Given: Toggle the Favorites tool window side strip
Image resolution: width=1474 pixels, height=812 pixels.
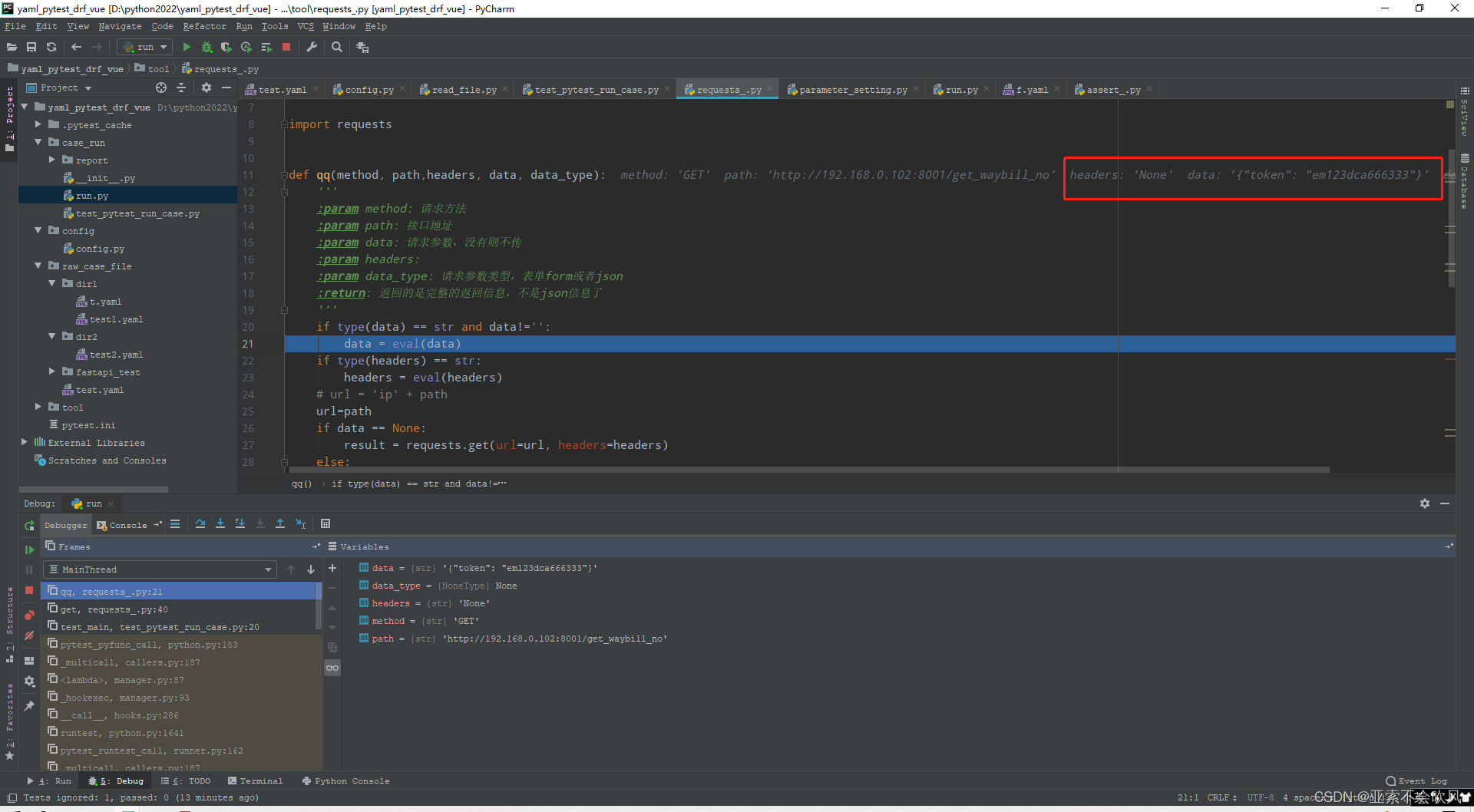Looking at the screenshot, I should pyautogui.click(x=9, y=721).
